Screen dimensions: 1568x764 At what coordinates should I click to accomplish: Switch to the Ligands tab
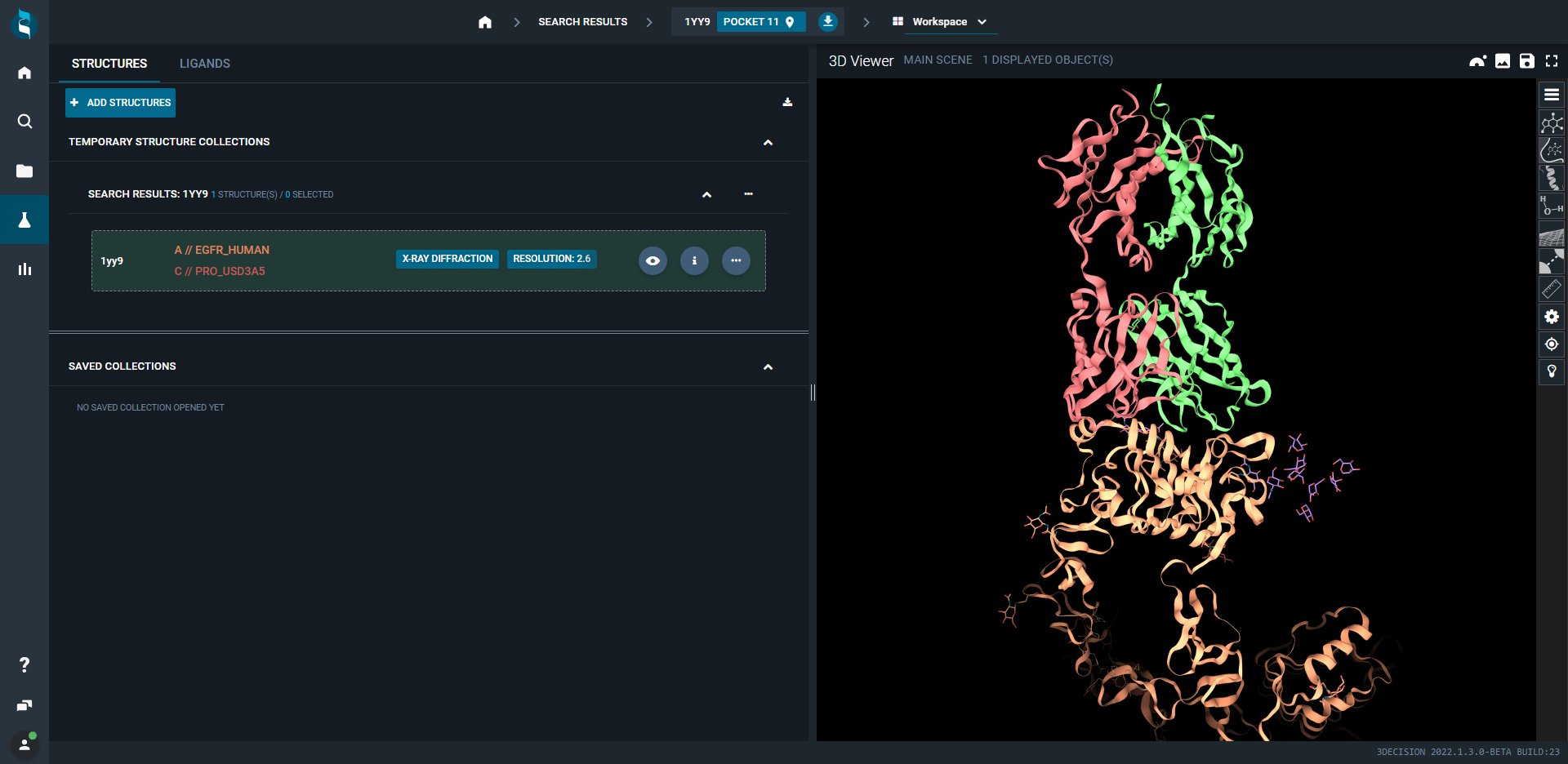205,63
